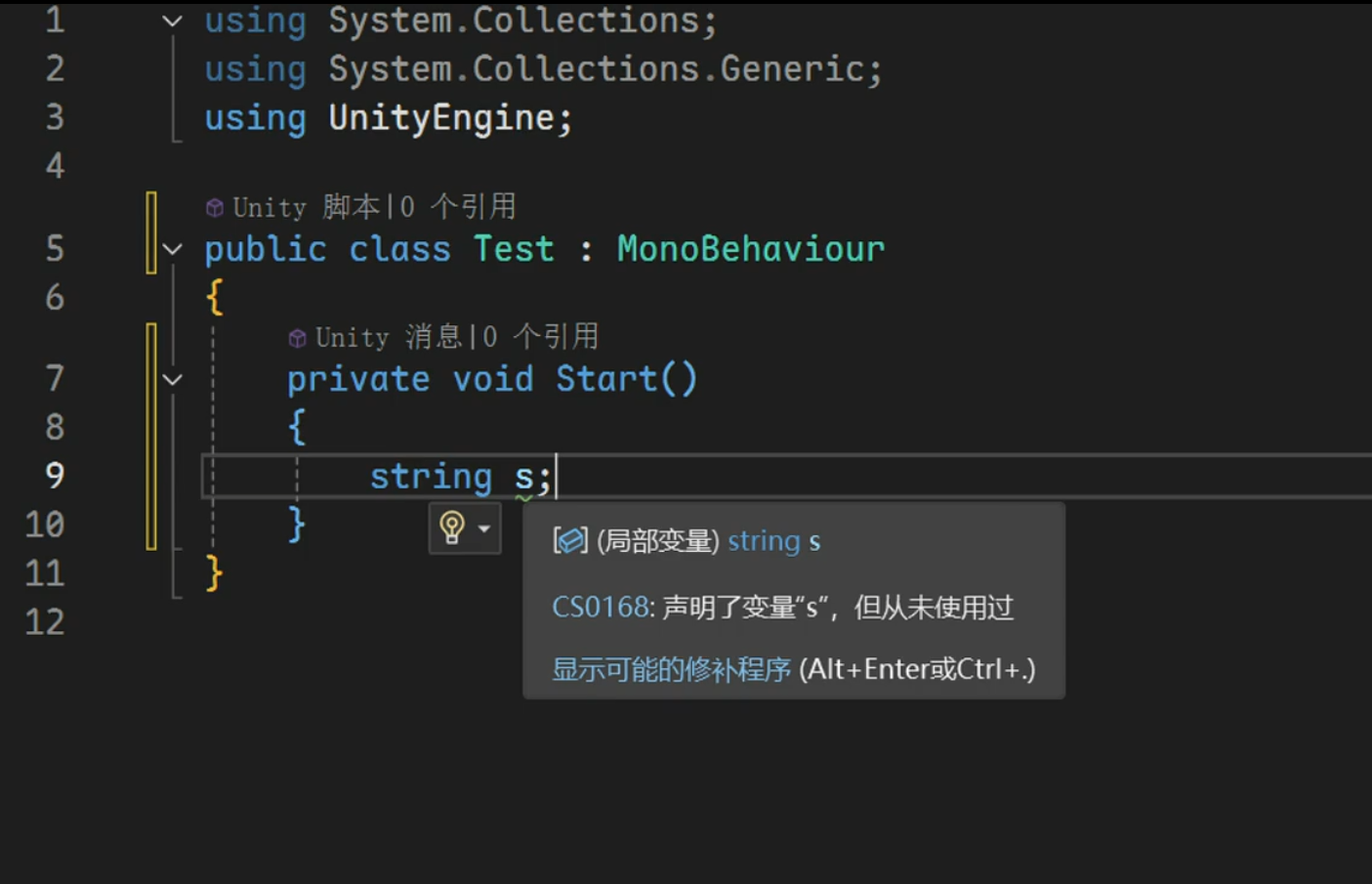Click the local variable icon in tooltip
Image resolution: width=1372 pixels, height=884 pixels.
pos(570,540)
